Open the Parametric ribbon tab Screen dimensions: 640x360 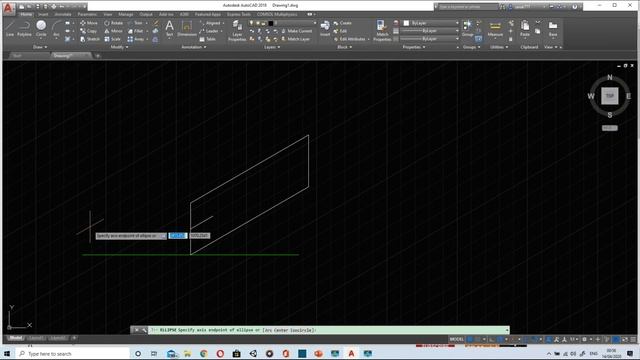(87, 14)
